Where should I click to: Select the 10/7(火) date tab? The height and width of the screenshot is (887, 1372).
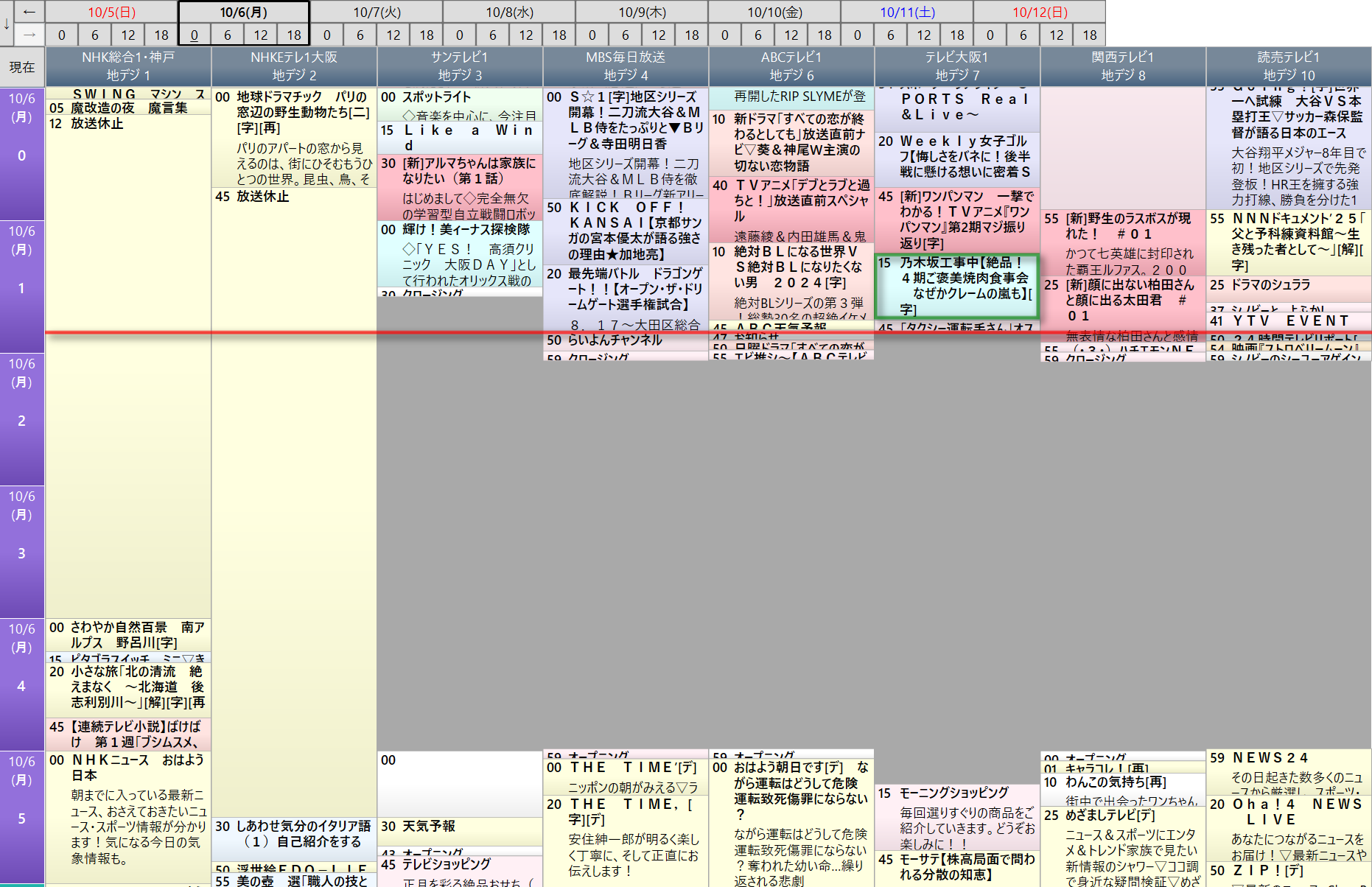[377, 12]
